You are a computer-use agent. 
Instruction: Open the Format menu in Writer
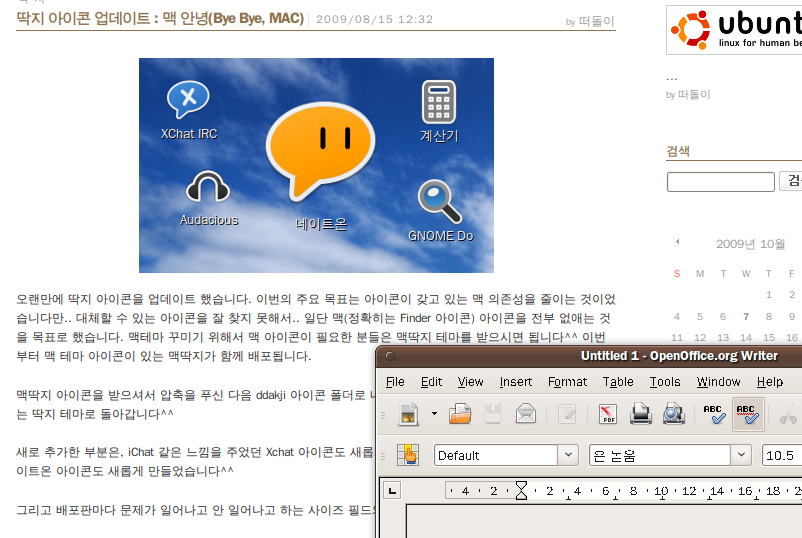(567, 382)
